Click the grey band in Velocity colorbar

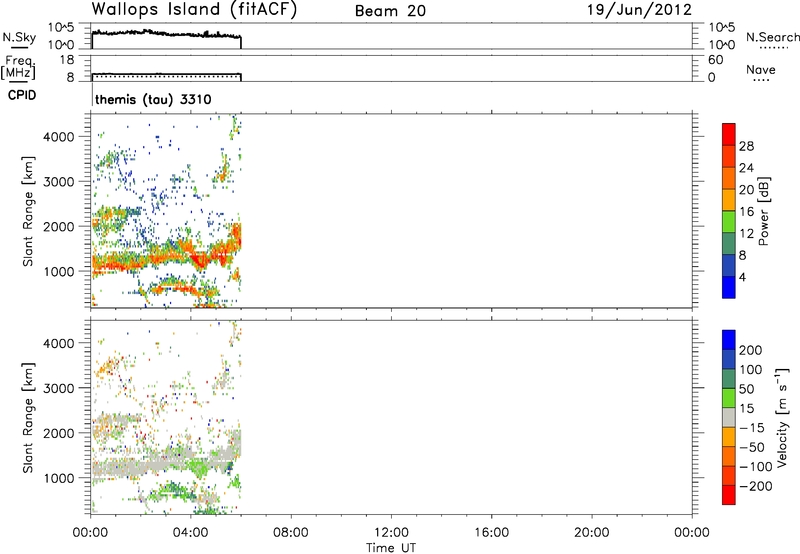(x=729, y=417)
